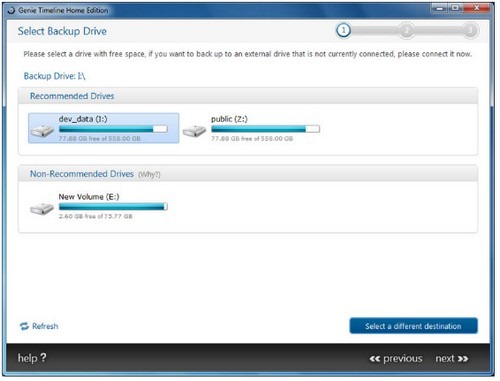
Task: Click the Refresh arrows icon
Action: click(x=24, y=326)
